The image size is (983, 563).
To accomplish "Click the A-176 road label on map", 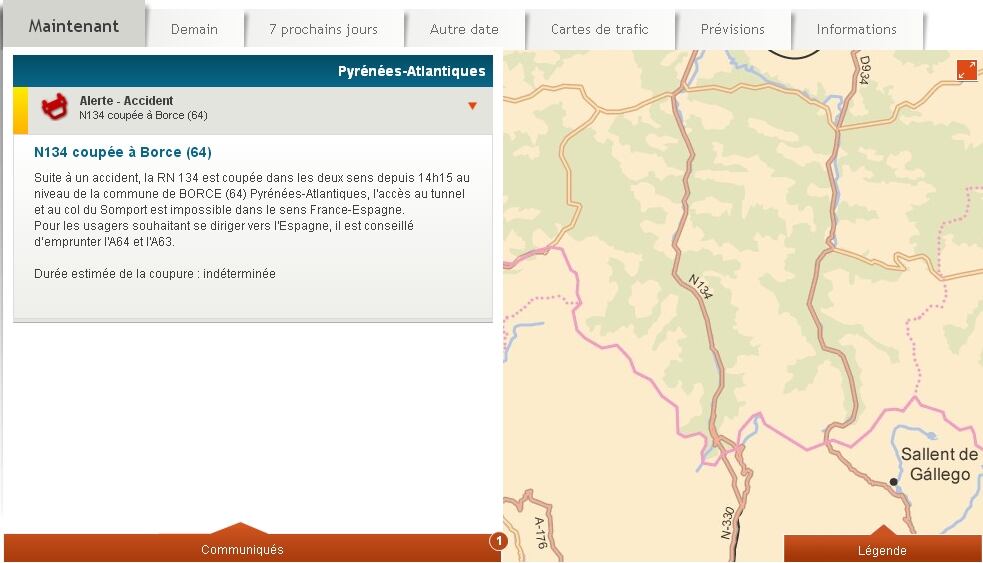I will tap(541, 533).
